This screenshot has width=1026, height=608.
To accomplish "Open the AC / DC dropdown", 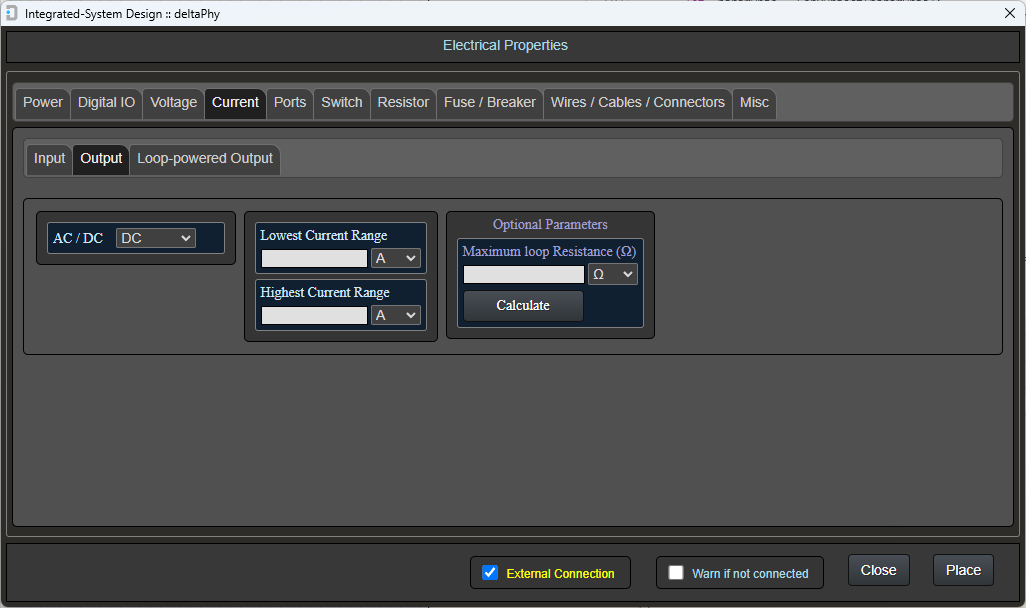I will tap(156, 238).
